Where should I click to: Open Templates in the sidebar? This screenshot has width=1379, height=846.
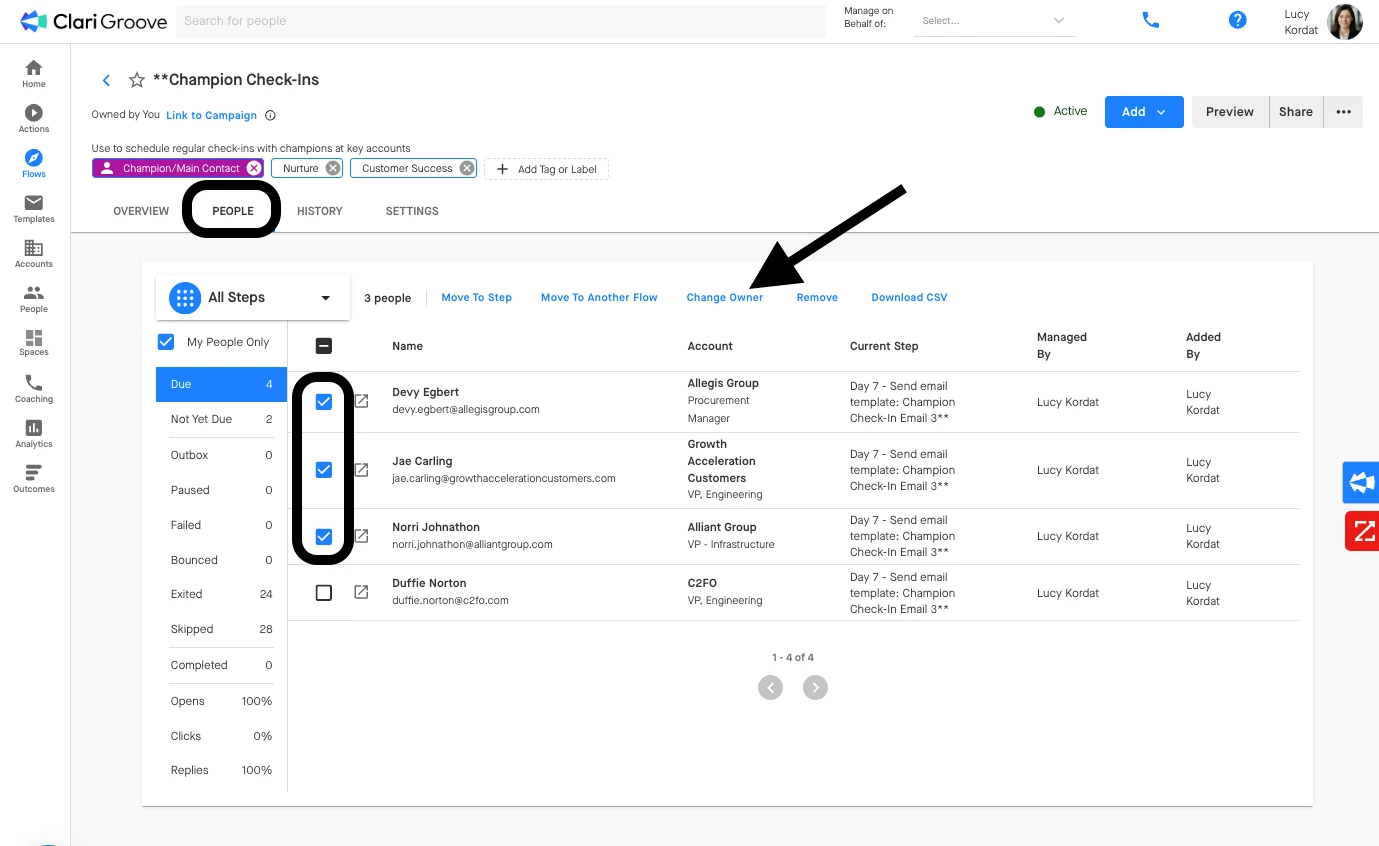(34, 209)
